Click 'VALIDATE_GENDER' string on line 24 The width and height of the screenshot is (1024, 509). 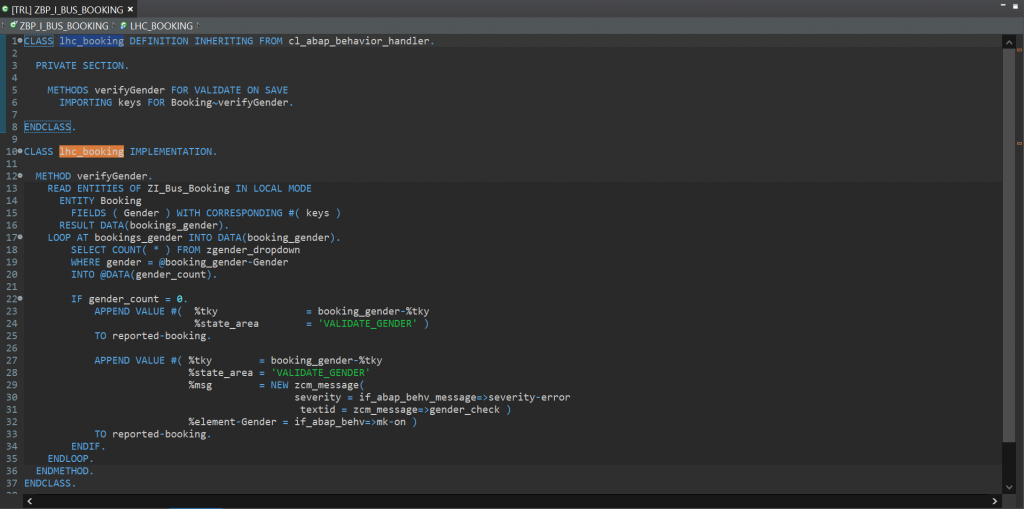pos(368,323)
